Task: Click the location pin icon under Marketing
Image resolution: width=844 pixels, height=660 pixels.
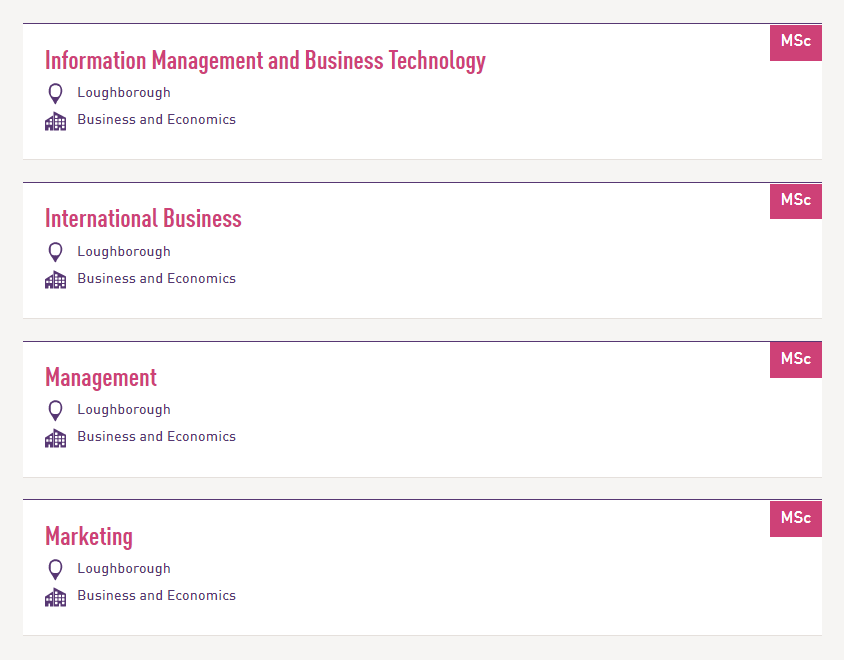Action: click(x=55, y=569)
